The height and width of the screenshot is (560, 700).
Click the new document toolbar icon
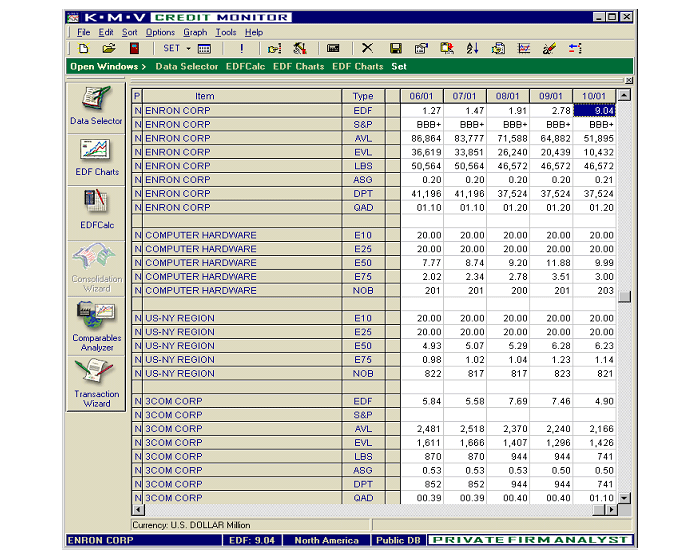(84, 48)
